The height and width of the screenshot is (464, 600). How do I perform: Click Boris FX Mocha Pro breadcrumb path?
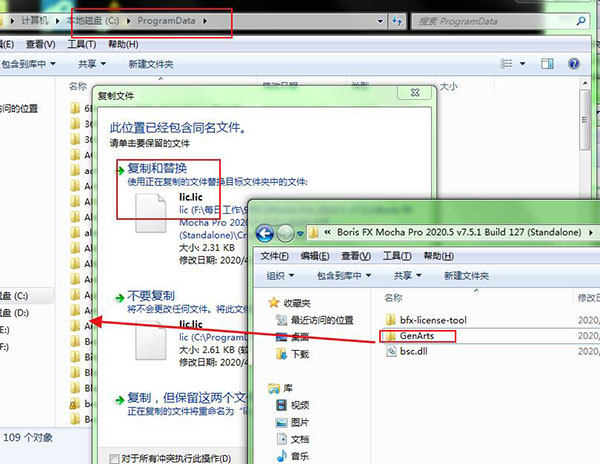459,232
